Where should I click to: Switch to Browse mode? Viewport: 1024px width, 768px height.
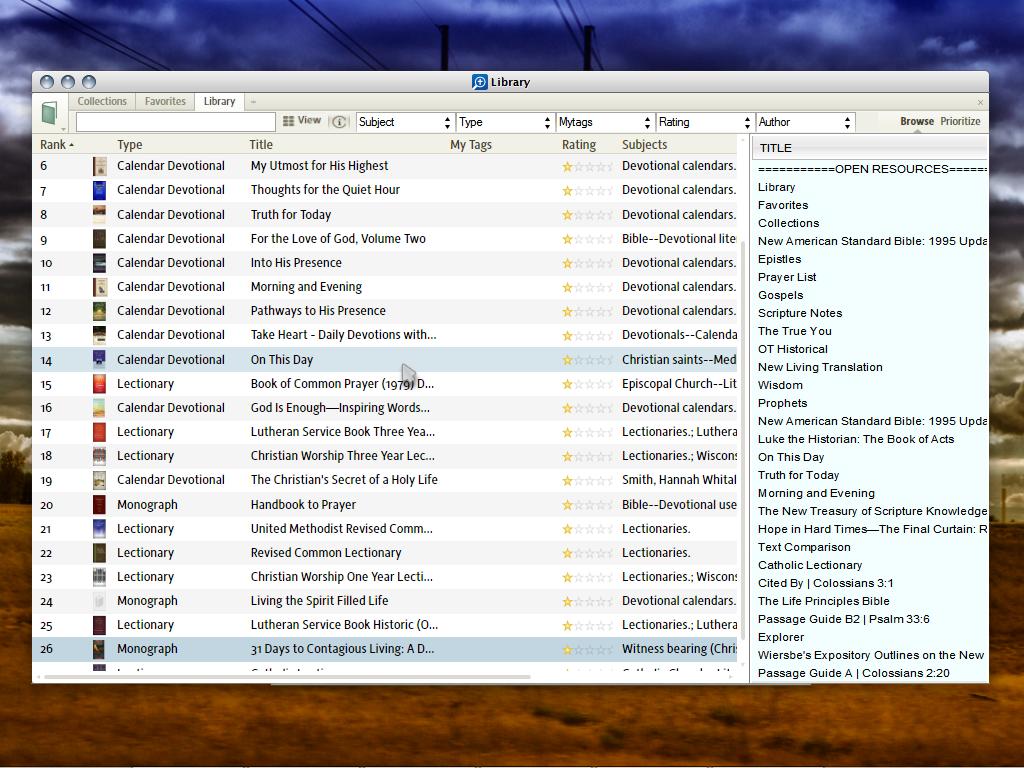(917, 121)
